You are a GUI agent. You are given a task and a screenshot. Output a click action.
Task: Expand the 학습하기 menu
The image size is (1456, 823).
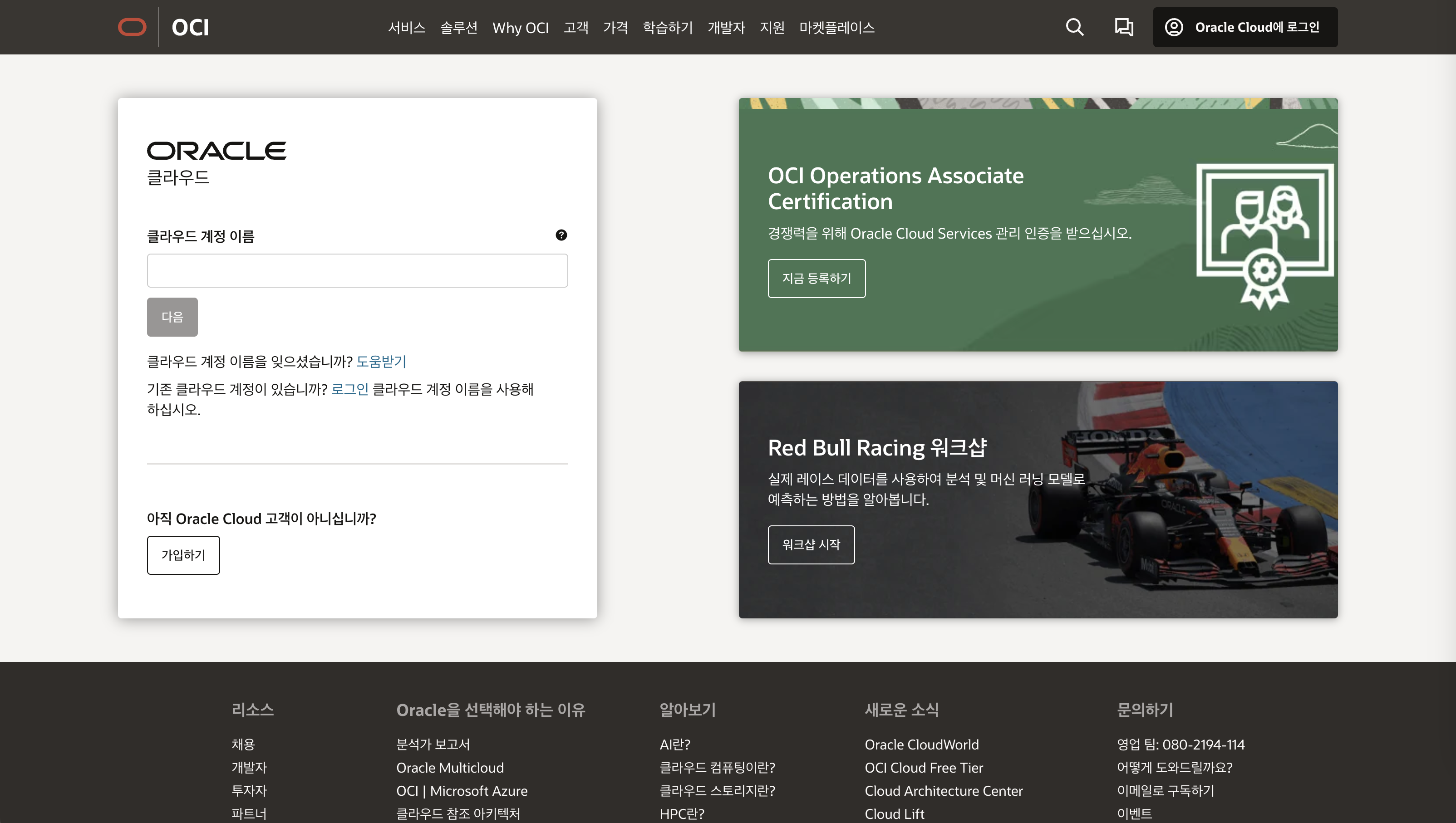point(668,27)
